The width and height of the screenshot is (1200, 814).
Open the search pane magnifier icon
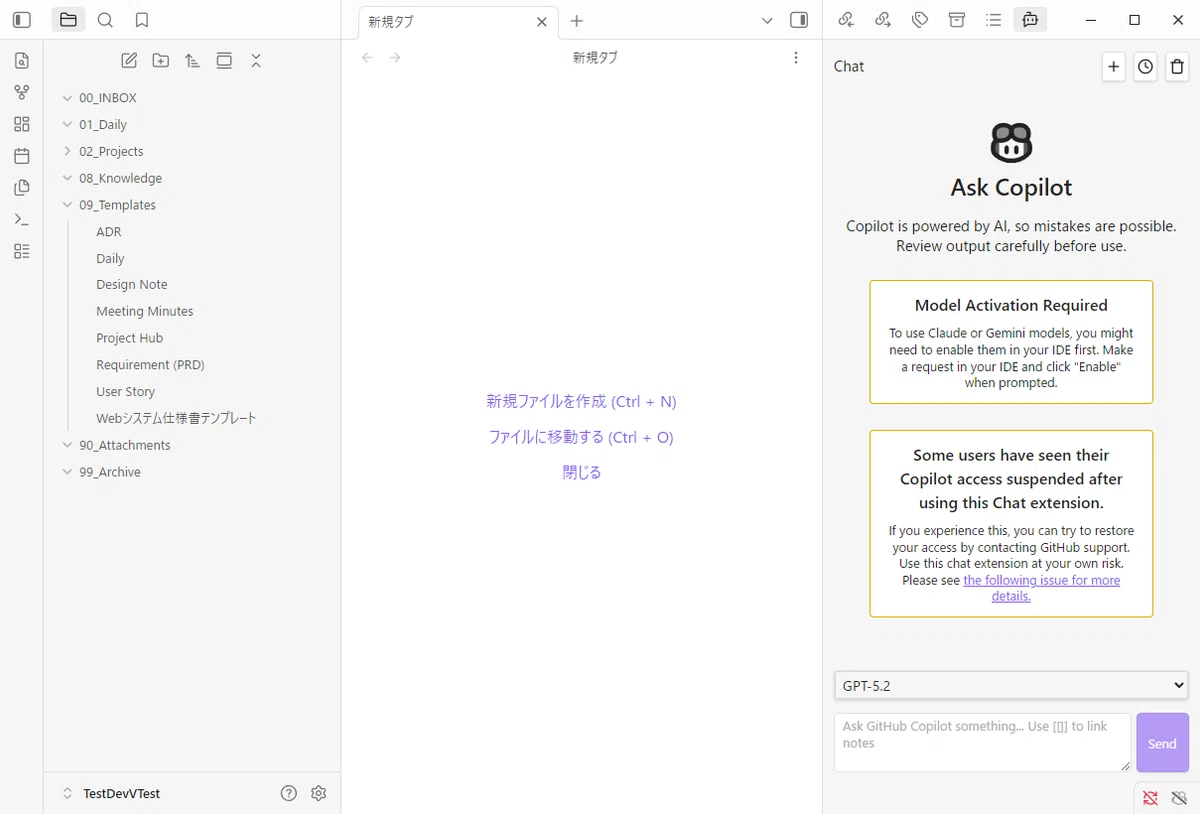[x=105, y=20]
